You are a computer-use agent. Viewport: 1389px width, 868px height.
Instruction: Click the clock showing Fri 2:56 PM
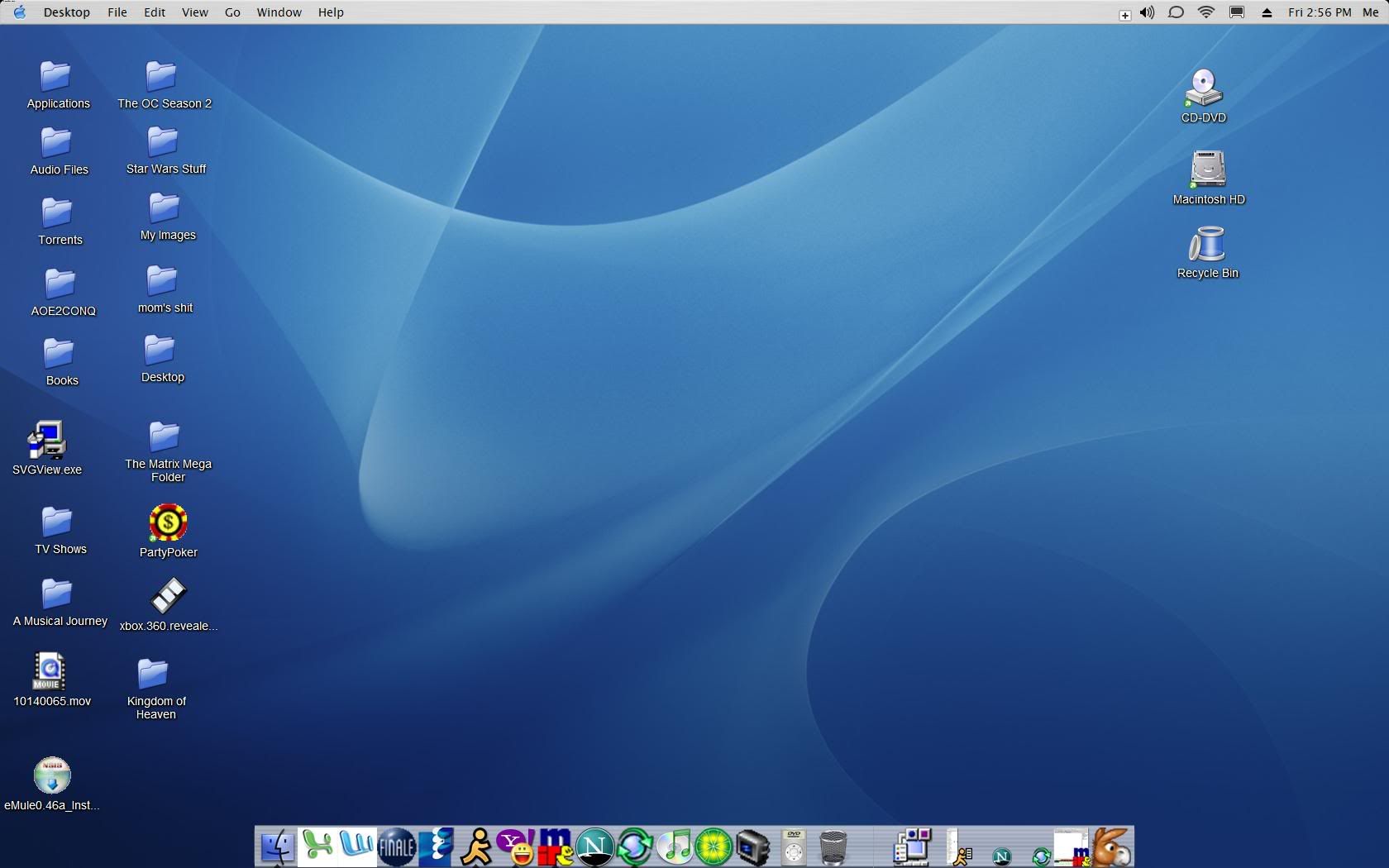(1320, 12)
